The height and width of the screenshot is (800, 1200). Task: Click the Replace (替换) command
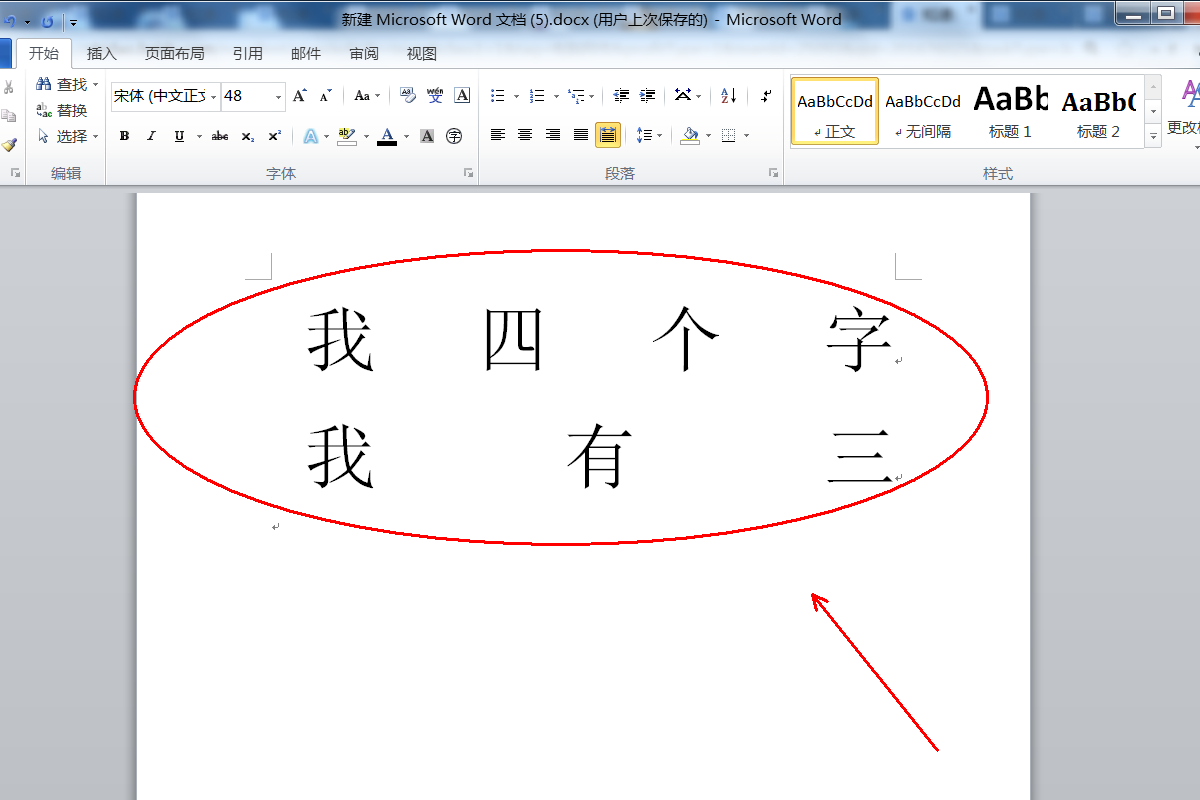(x=62, y=111)
